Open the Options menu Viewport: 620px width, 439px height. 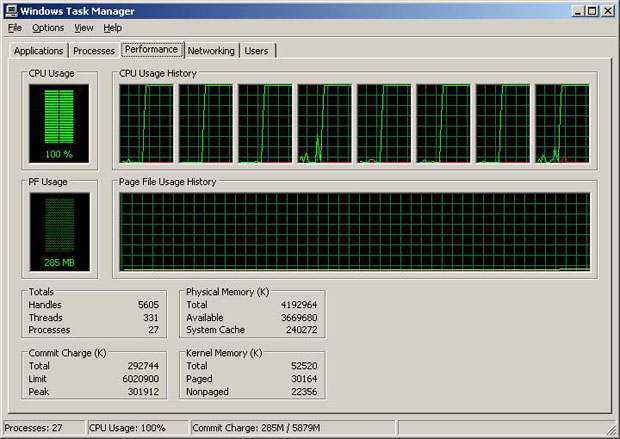[48, 28]
